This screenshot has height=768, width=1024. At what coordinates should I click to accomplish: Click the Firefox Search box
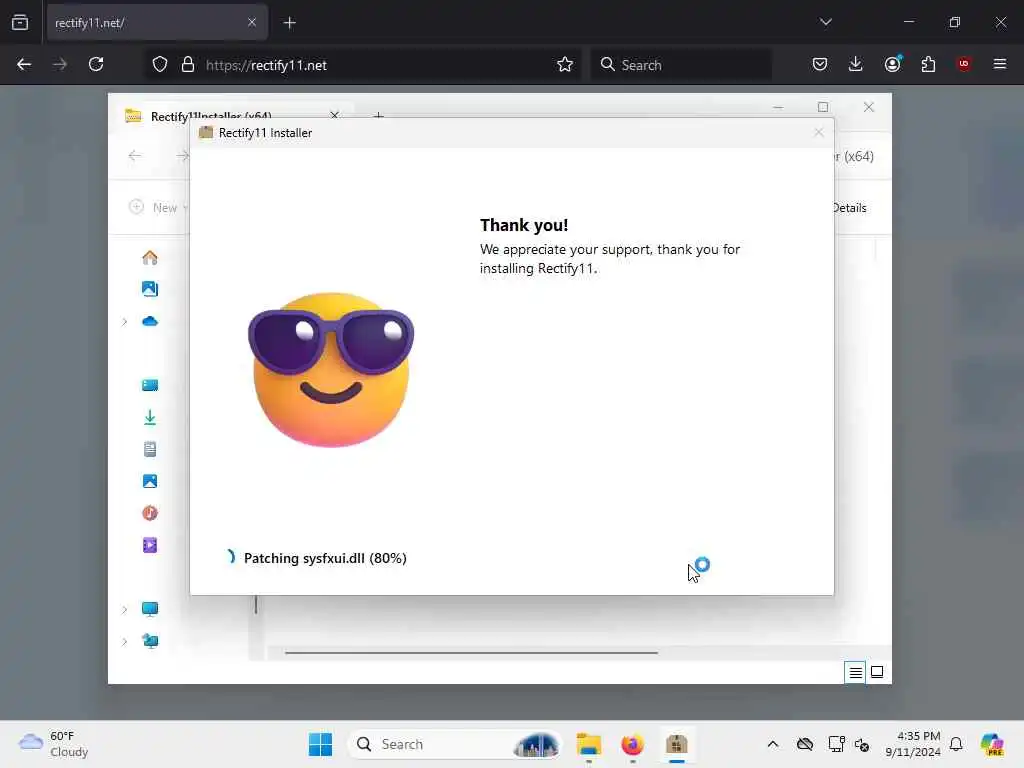pos(681,65)
